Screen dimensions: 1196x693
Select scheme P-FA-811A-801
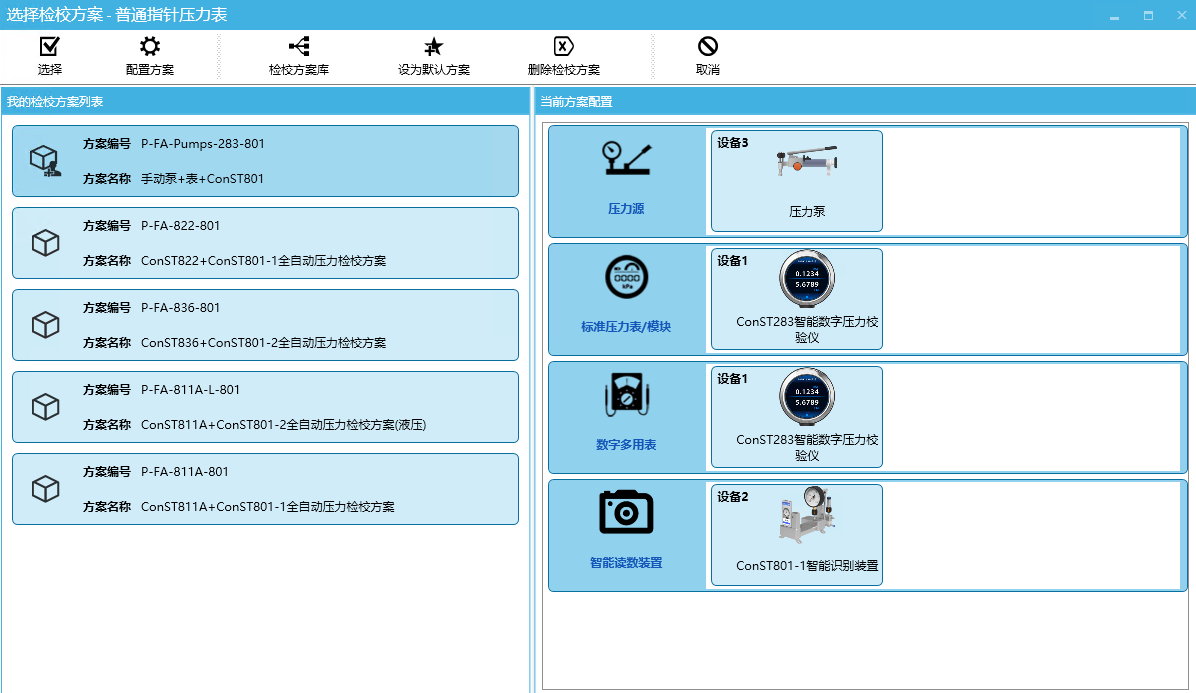pos(265,489)
